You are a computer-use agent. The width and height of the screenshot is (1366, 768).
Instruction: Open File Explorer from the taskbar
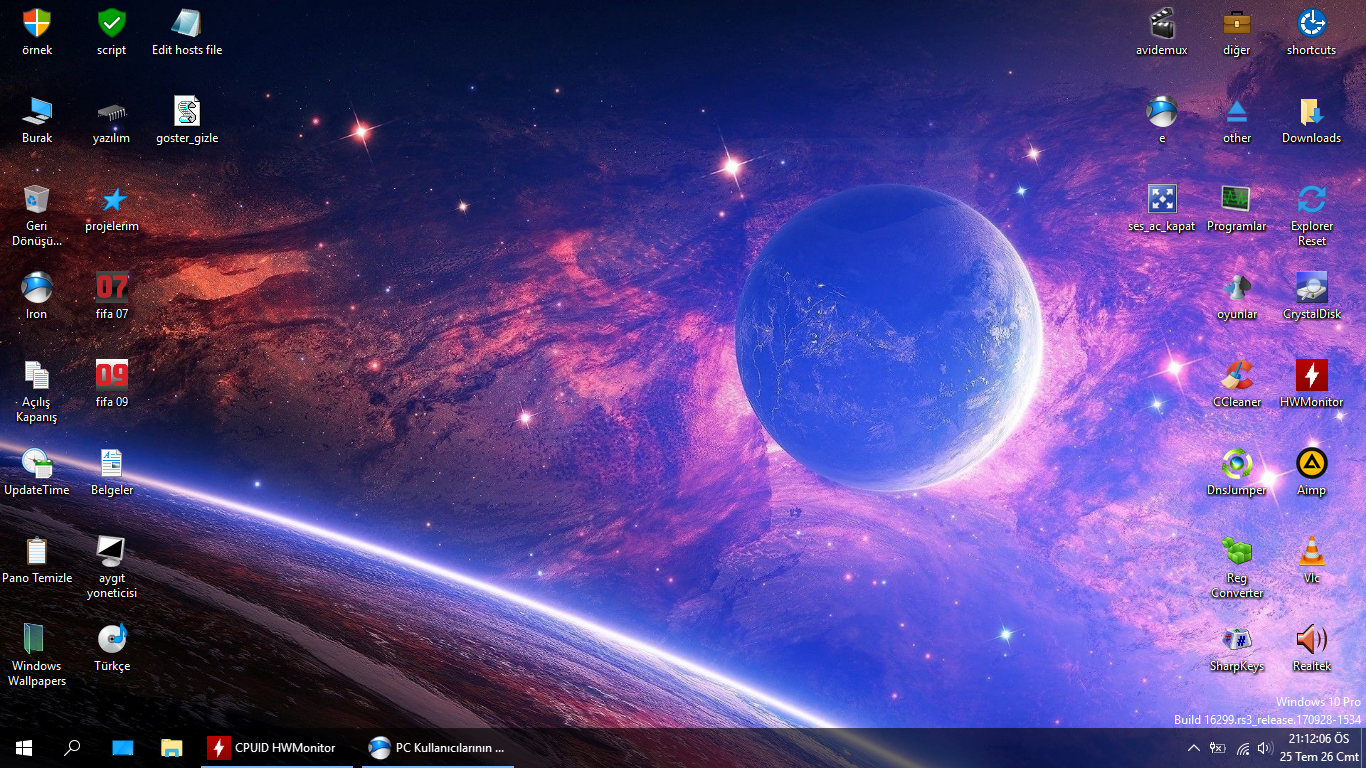[x=172, y=748]
